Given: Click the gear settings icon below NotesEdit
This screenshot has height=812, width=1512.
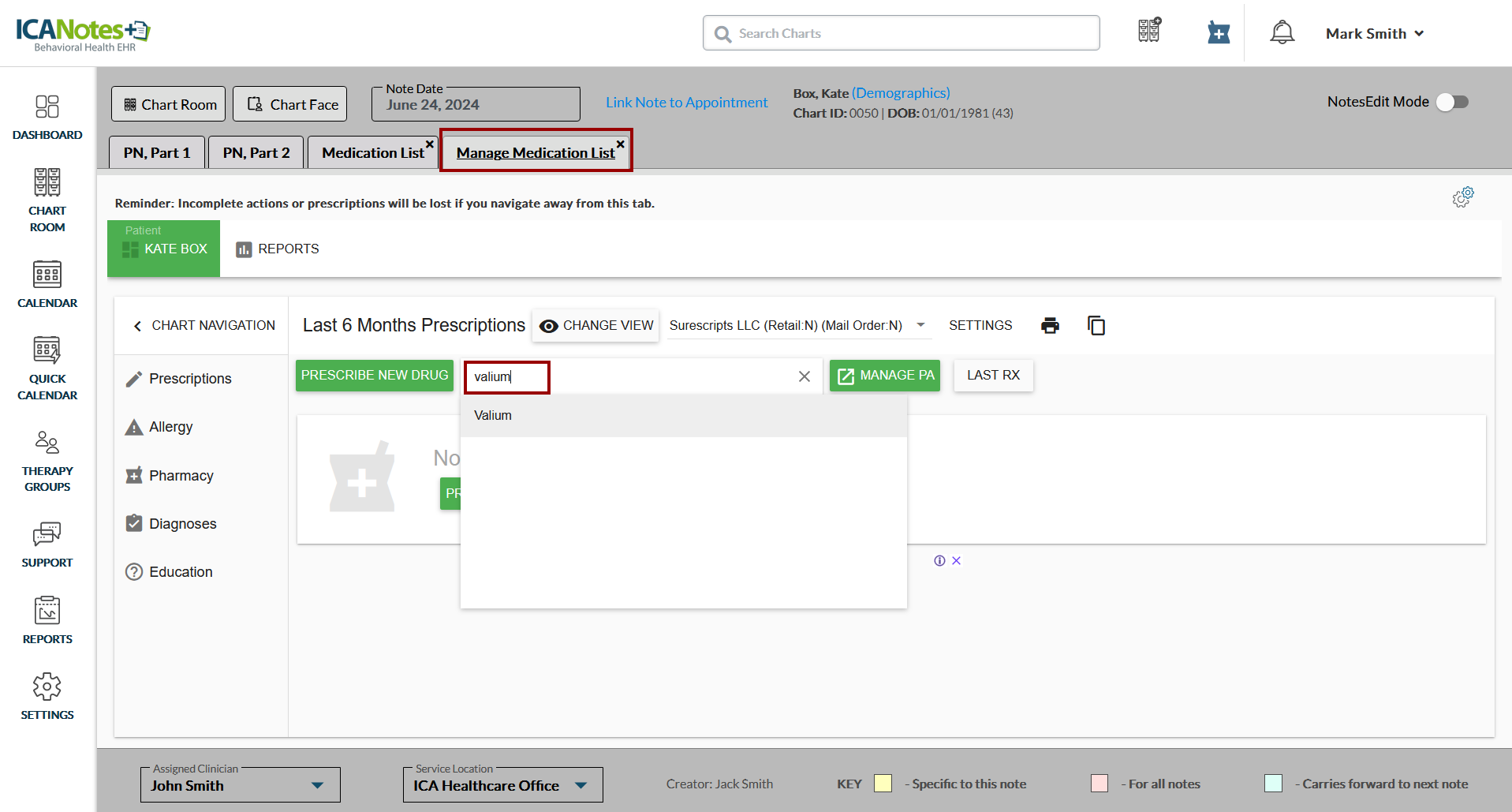Looking at the screenshot, I should (1462, 197).
